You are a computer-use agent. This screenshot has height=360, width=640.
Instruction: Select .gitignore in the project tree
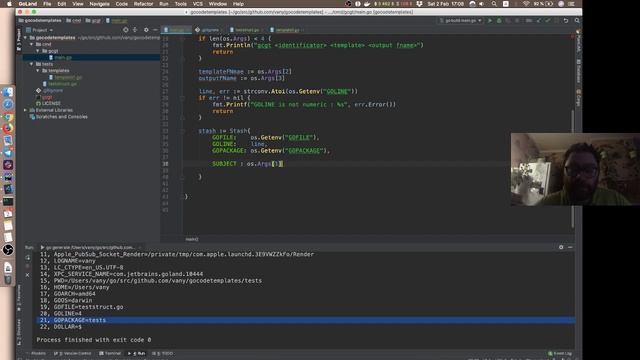click(x=53, y=90)
